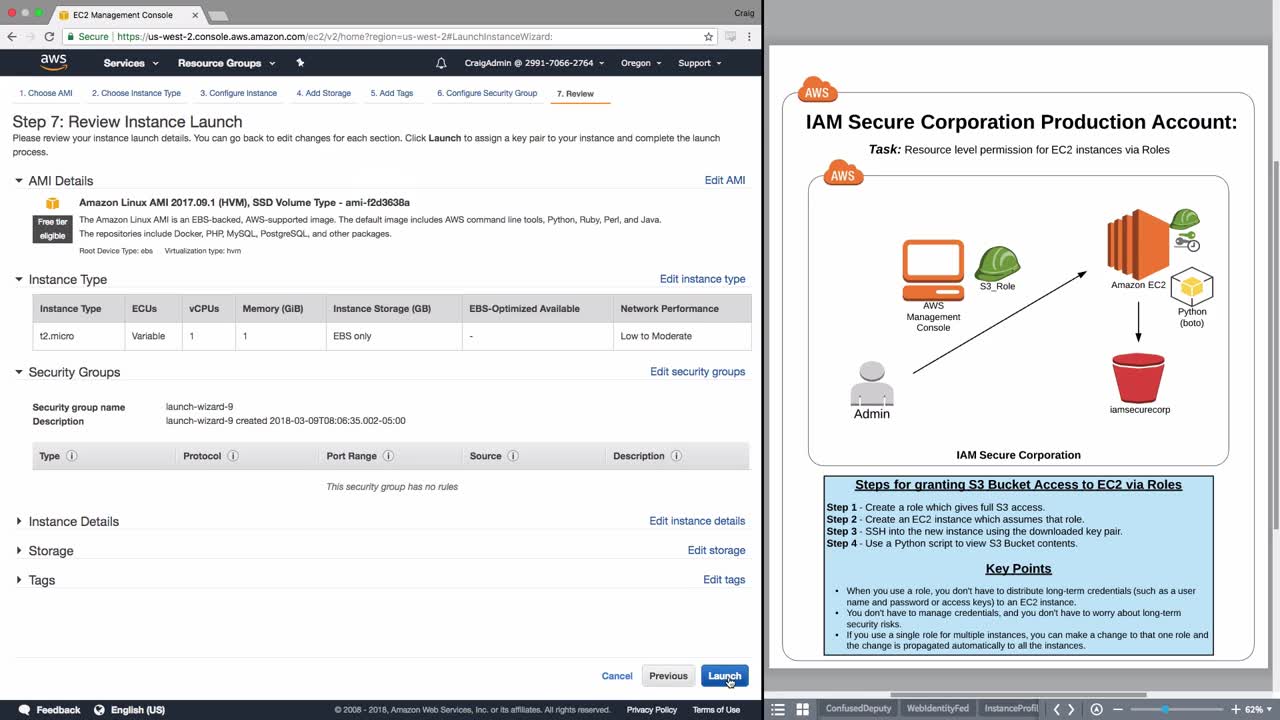Zoom out with the minus icon
1280x720 pixels.
[1118, 709]
